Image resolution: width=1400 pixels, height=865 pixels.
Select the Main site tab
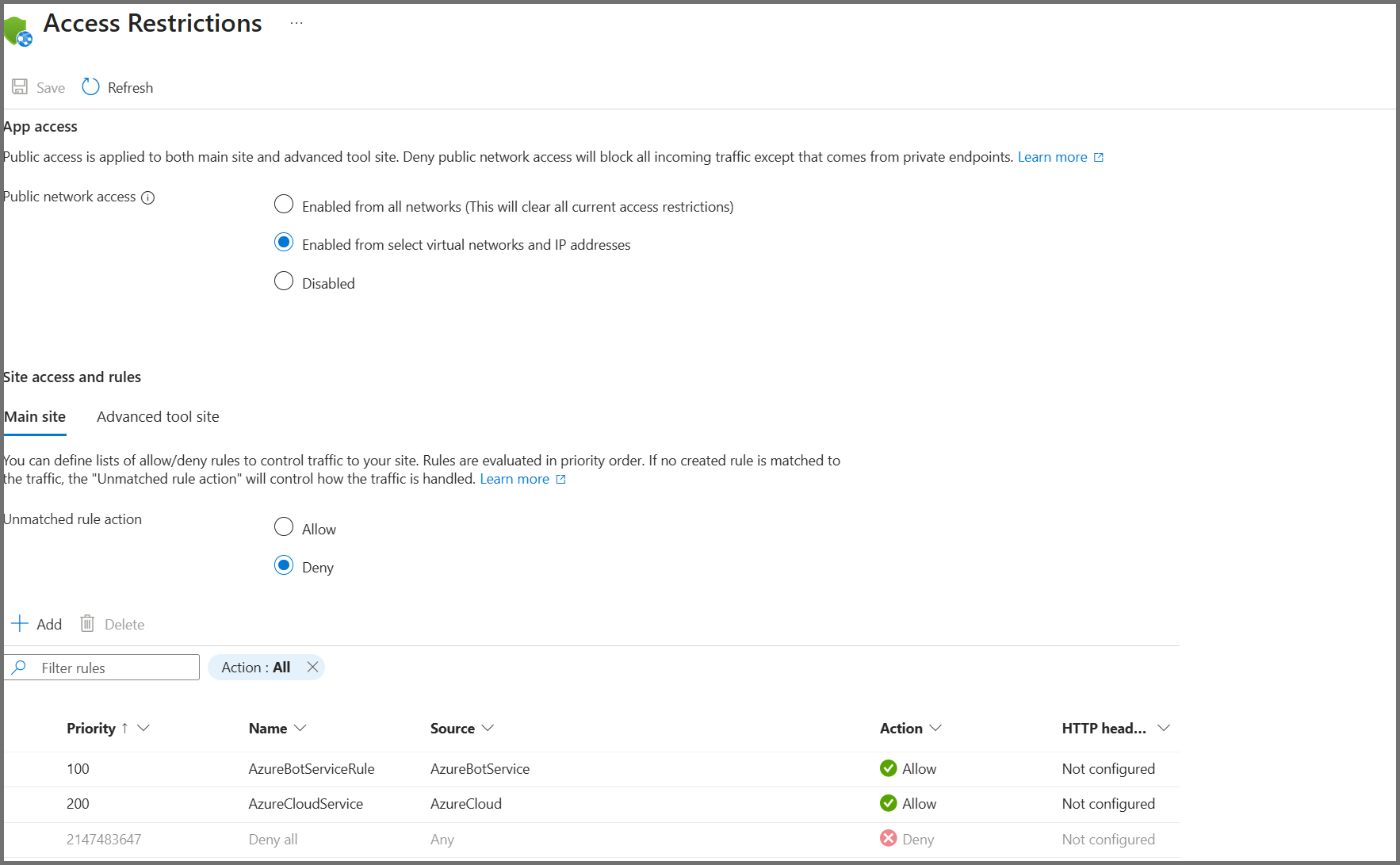35,417
